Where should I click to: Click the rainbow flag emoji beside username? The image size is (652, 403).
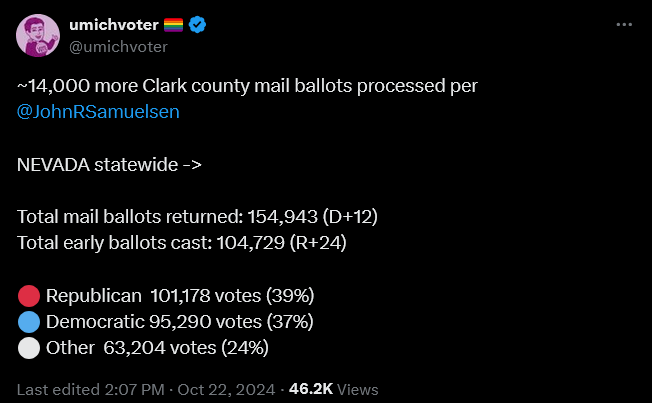tap(173, 25)
